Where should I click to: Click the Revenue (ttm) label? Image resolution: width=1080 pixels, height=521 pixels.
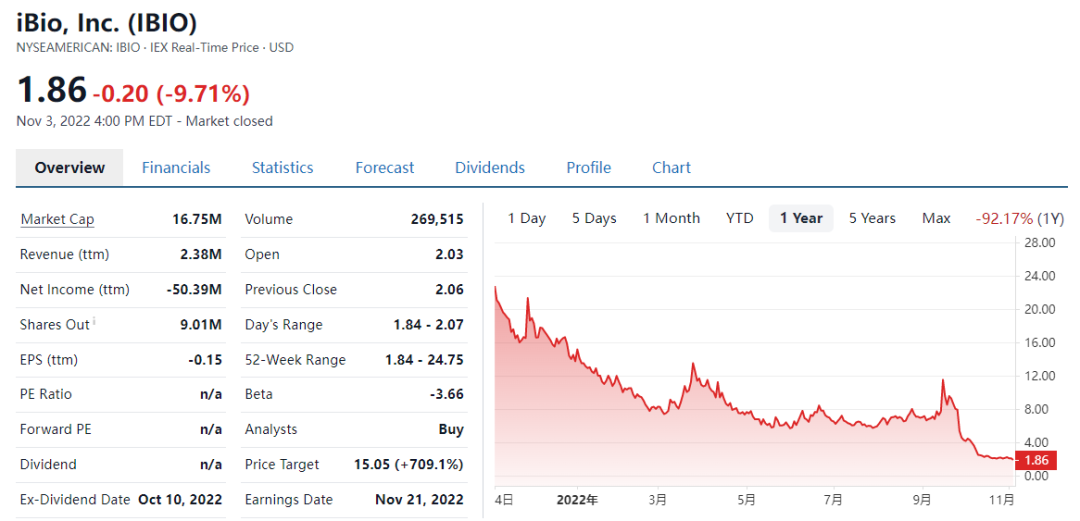(x=65, y=254)
